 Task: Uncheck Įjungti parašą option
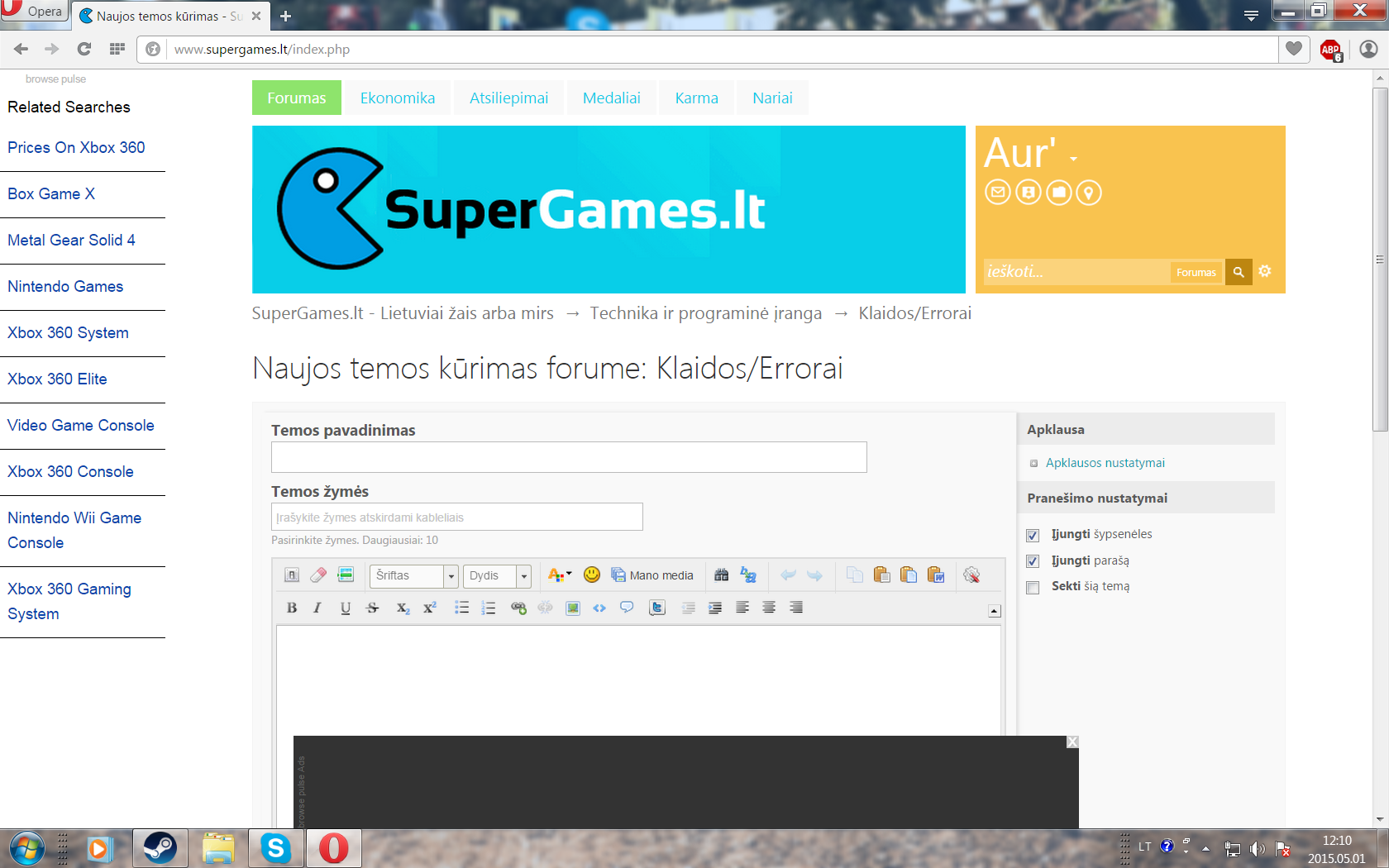coord(1033,561)
